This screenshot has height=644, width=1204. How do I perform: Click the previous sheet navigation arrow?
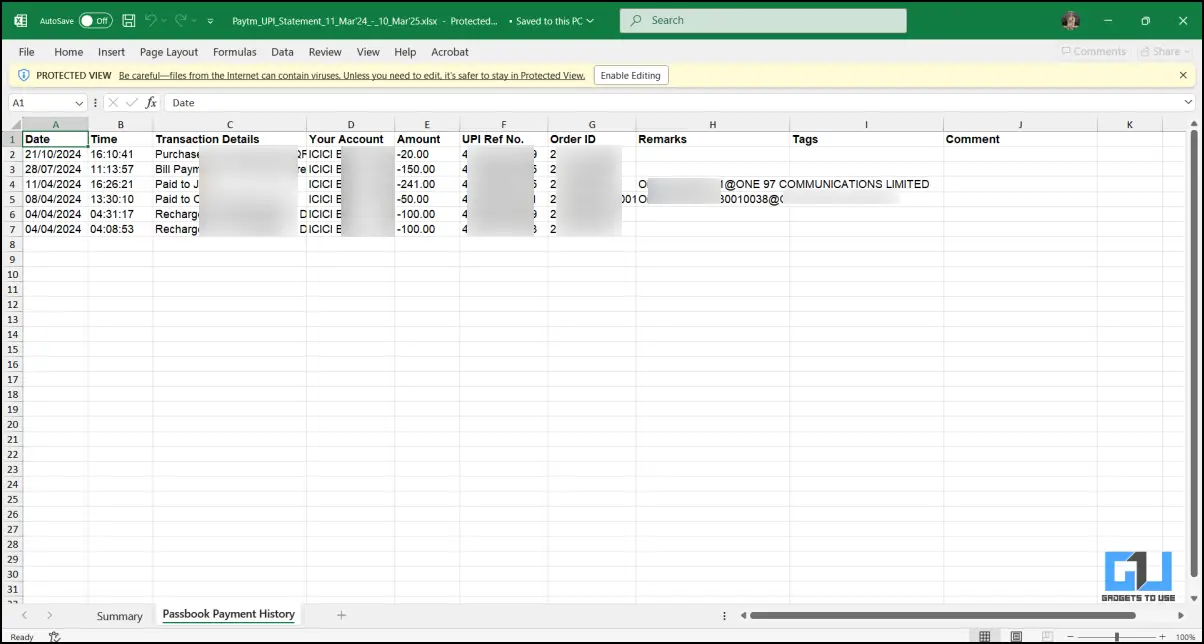(x=25, y=615)
